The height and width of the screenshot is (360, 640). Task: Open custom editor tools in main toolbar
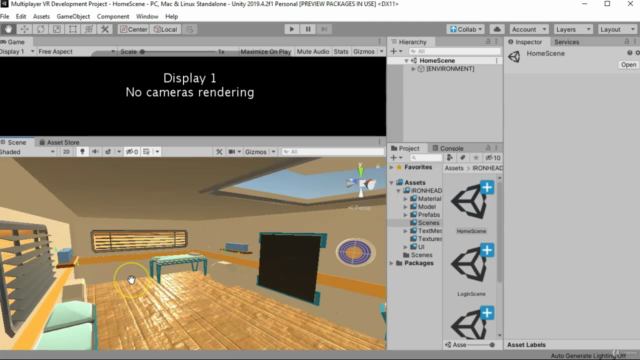point(104,29)
